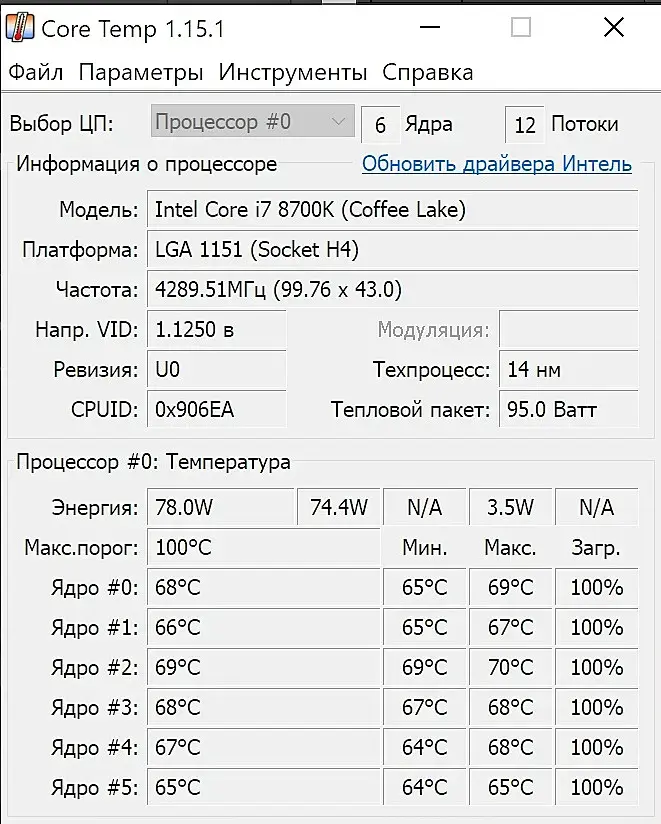The height and width of the screenshot is (824, 661).
Task: Click the Core Temp thermometer app icon
Action: tap(20, 27)
